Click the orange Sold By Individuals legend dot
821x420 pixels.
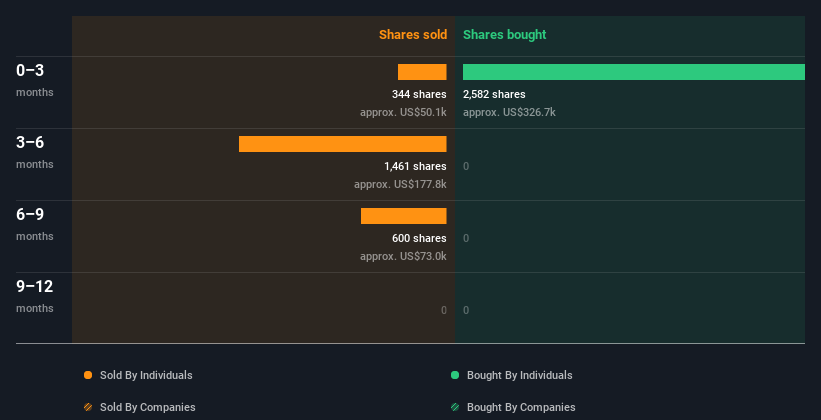[88, 375]
